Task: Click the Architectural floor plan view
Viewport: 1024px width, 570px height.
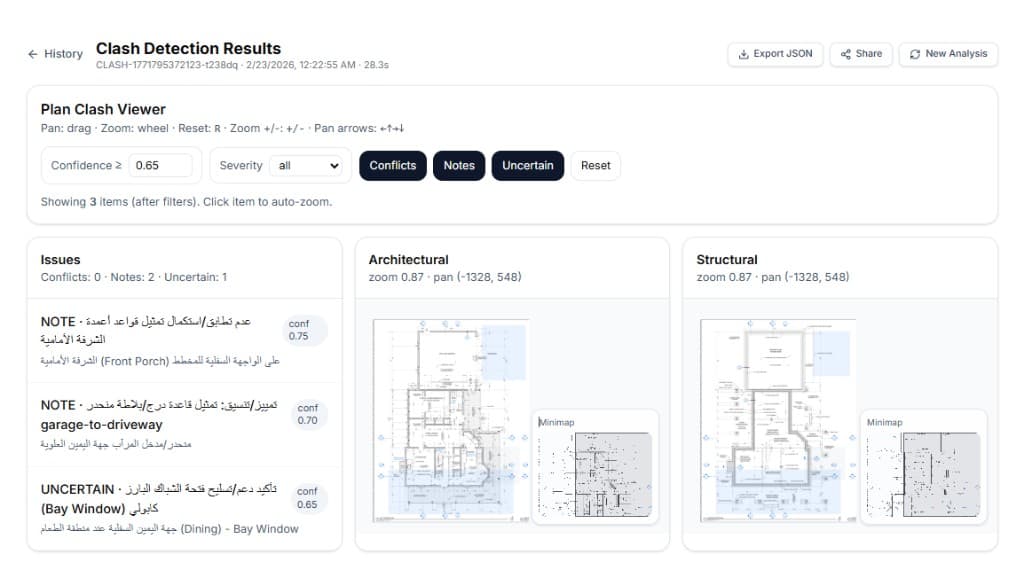Action: pos(451,420)
